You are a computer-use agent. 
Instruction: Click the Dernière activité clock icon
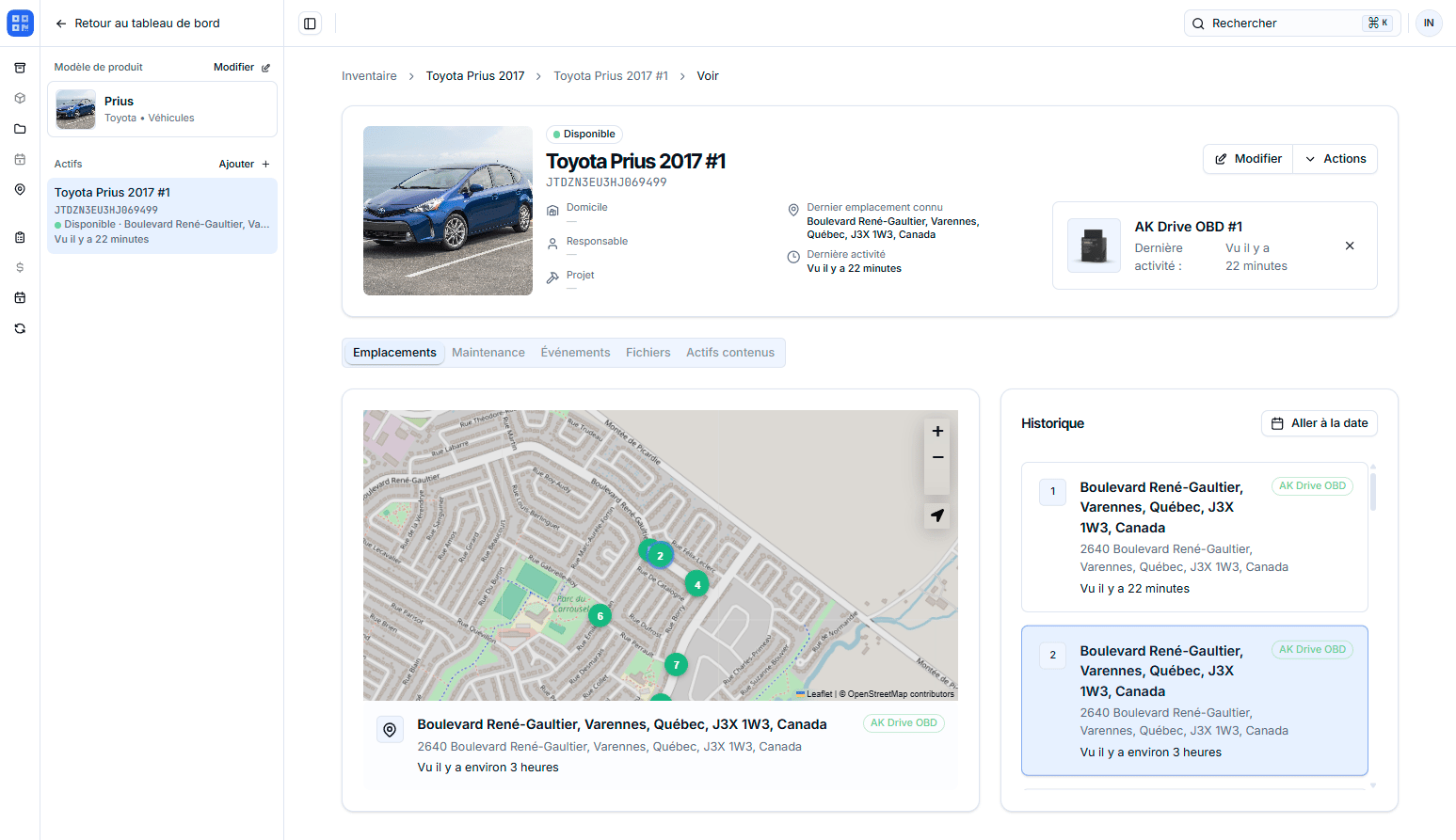793,257
